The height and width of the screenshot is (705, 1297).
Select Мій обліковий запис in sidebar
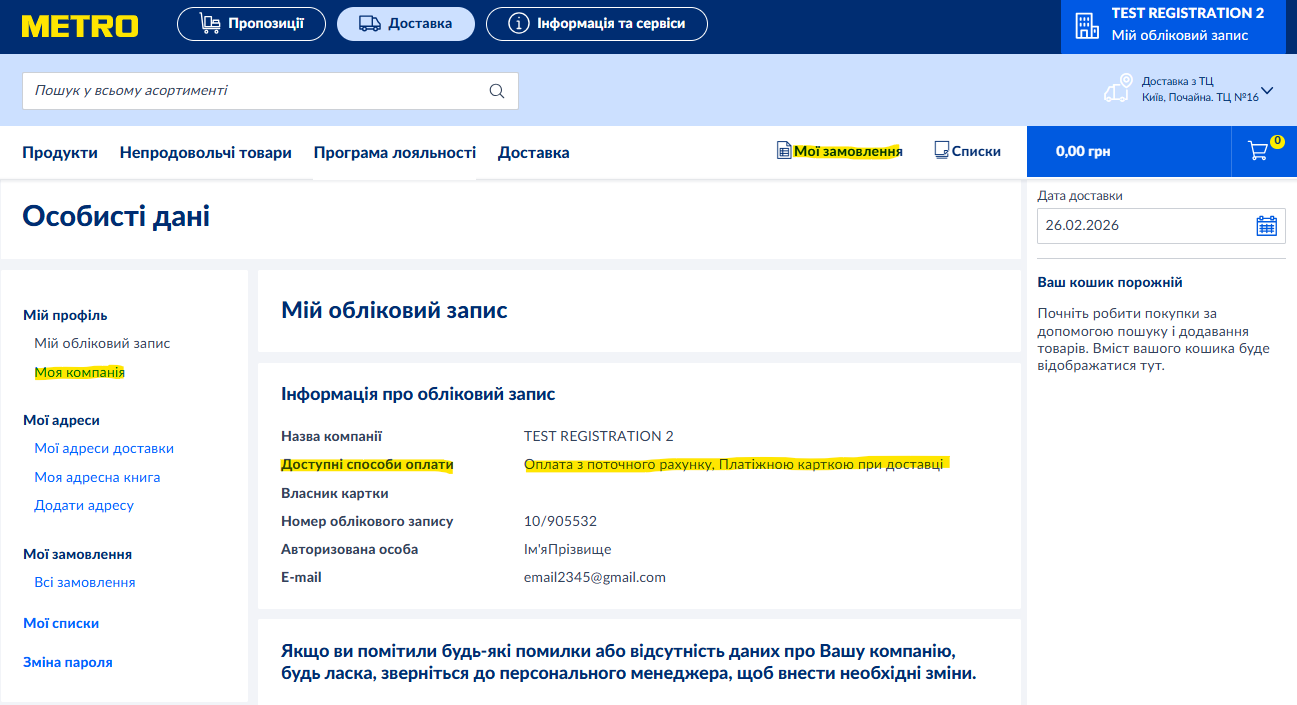coord(102,343)
